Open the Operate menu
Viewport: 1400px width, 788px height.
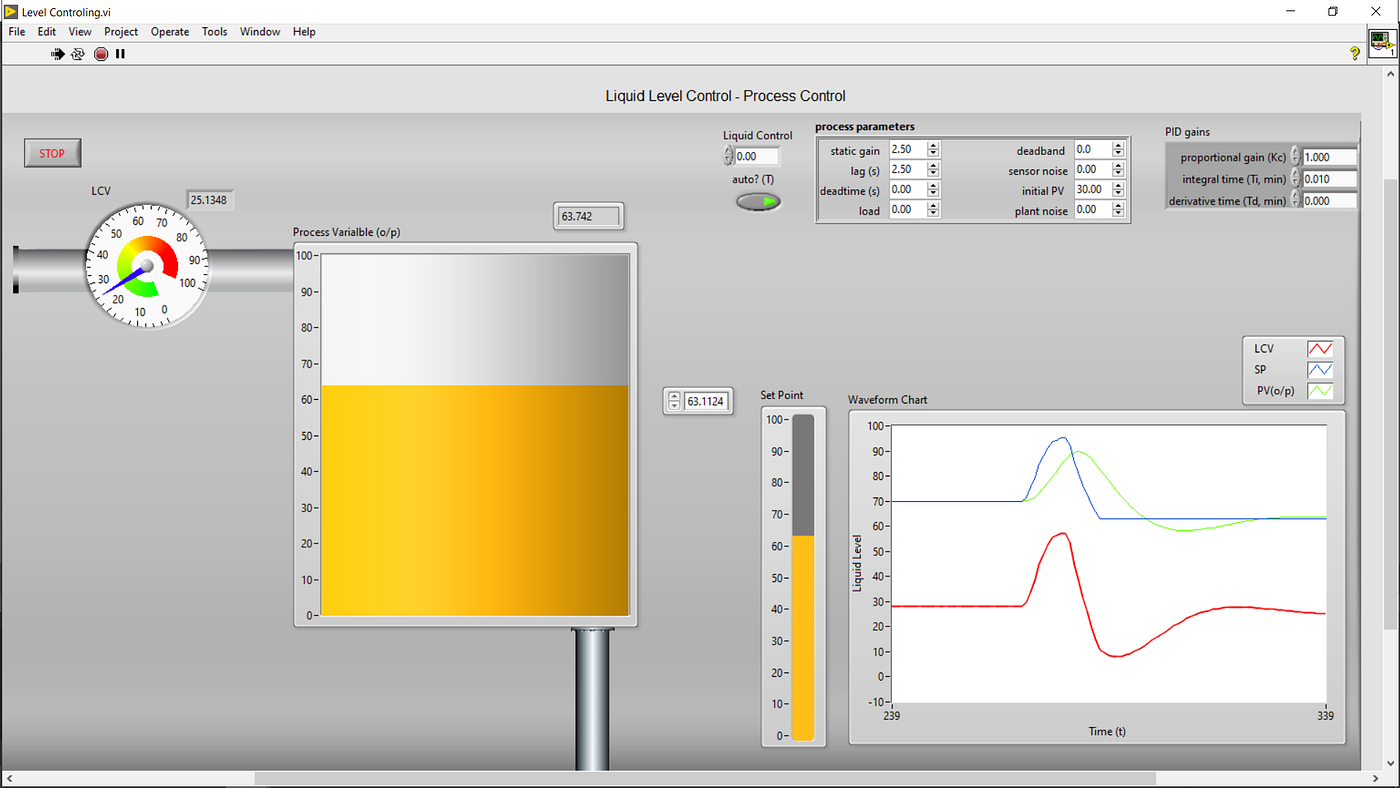(170, 31)
